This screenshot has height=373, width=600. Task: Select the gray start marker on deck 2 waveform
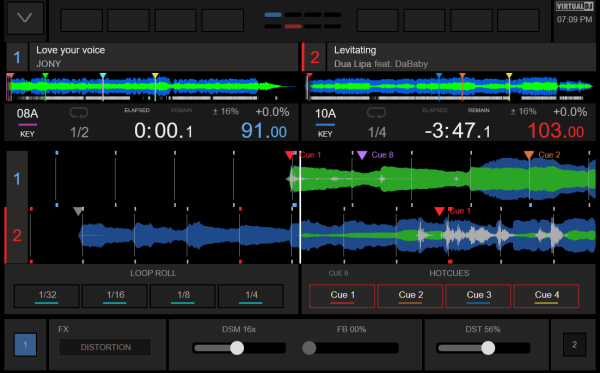click(78, 211)
